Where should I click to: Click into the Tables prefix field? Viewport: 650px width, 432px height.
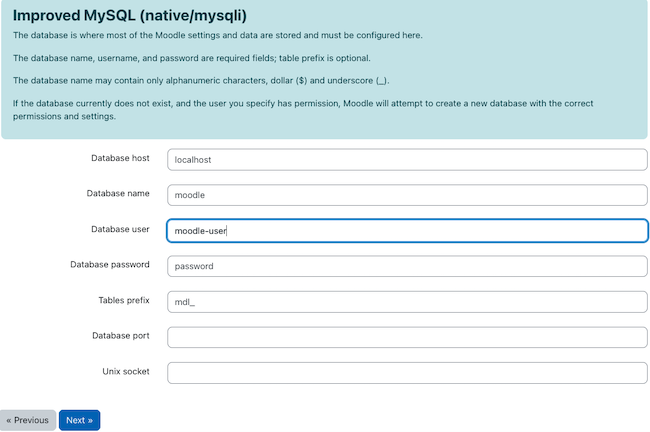click(x=407, y=301)
